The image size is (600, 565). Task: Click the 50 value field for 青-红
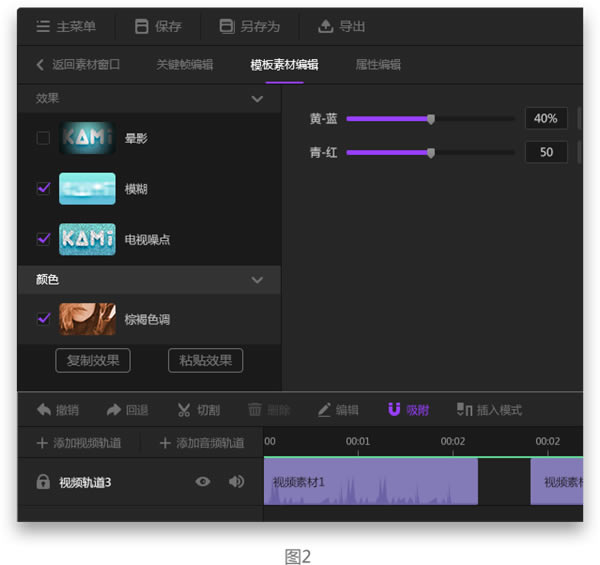point(546,152)
